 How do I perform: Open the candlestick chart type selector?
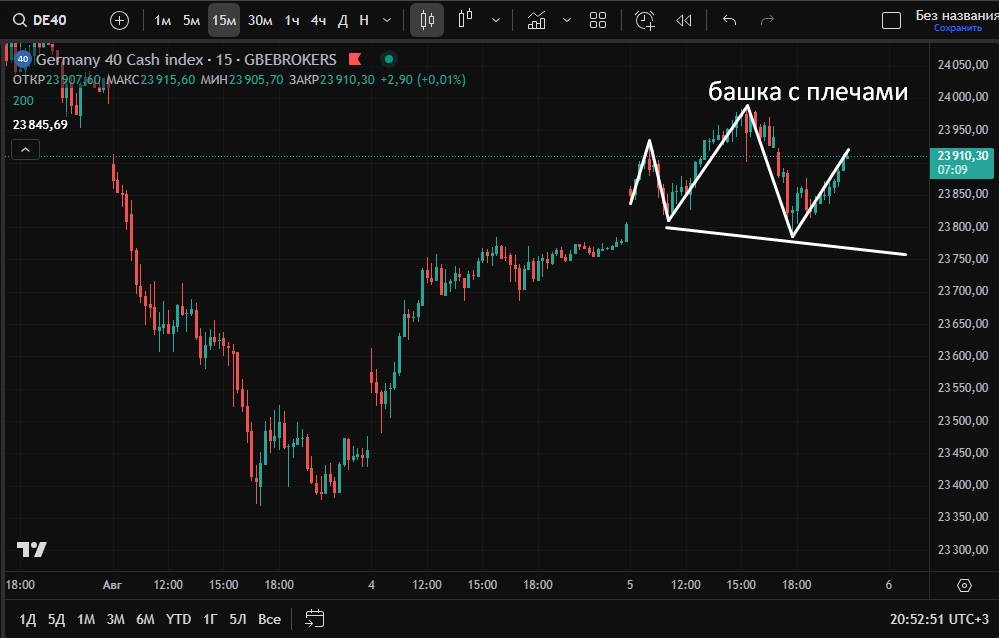point(427,20)
